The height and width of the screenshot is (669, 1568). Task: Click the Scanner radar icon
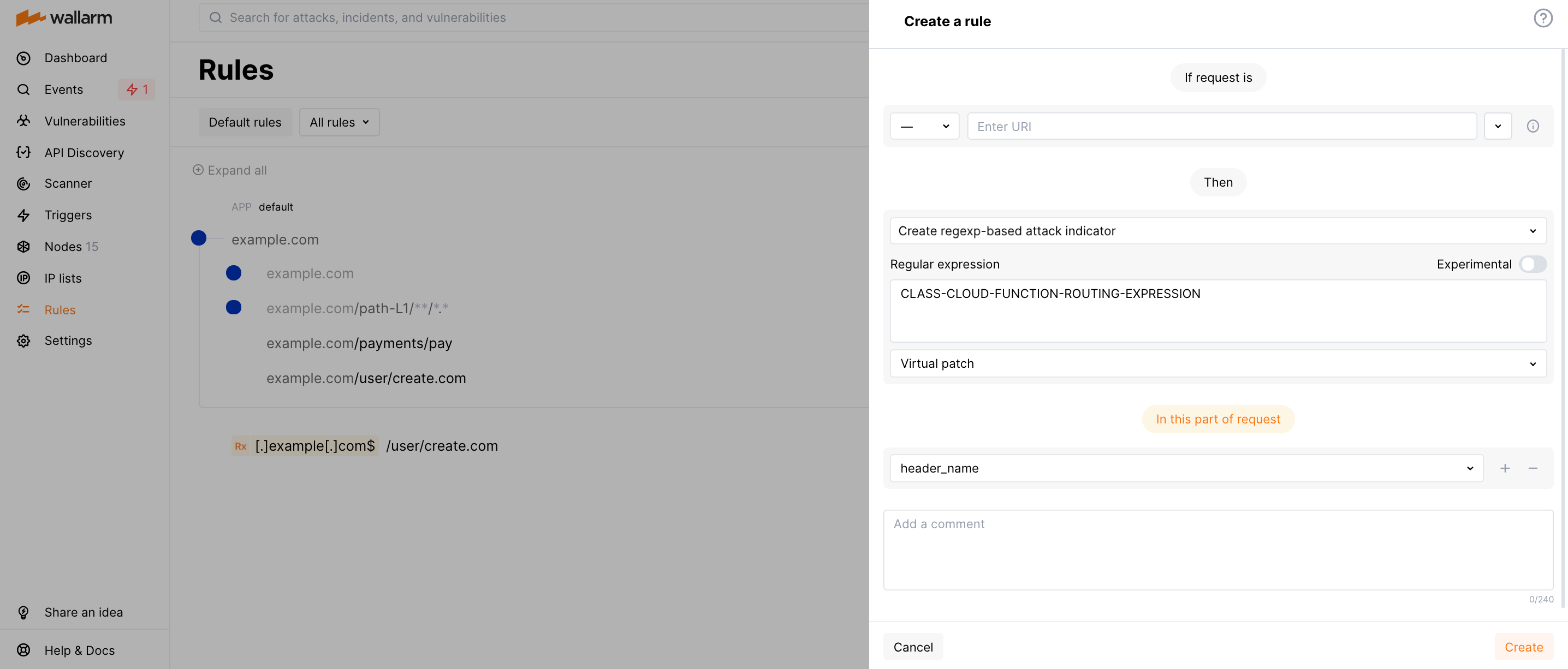(x=23, y=184)
